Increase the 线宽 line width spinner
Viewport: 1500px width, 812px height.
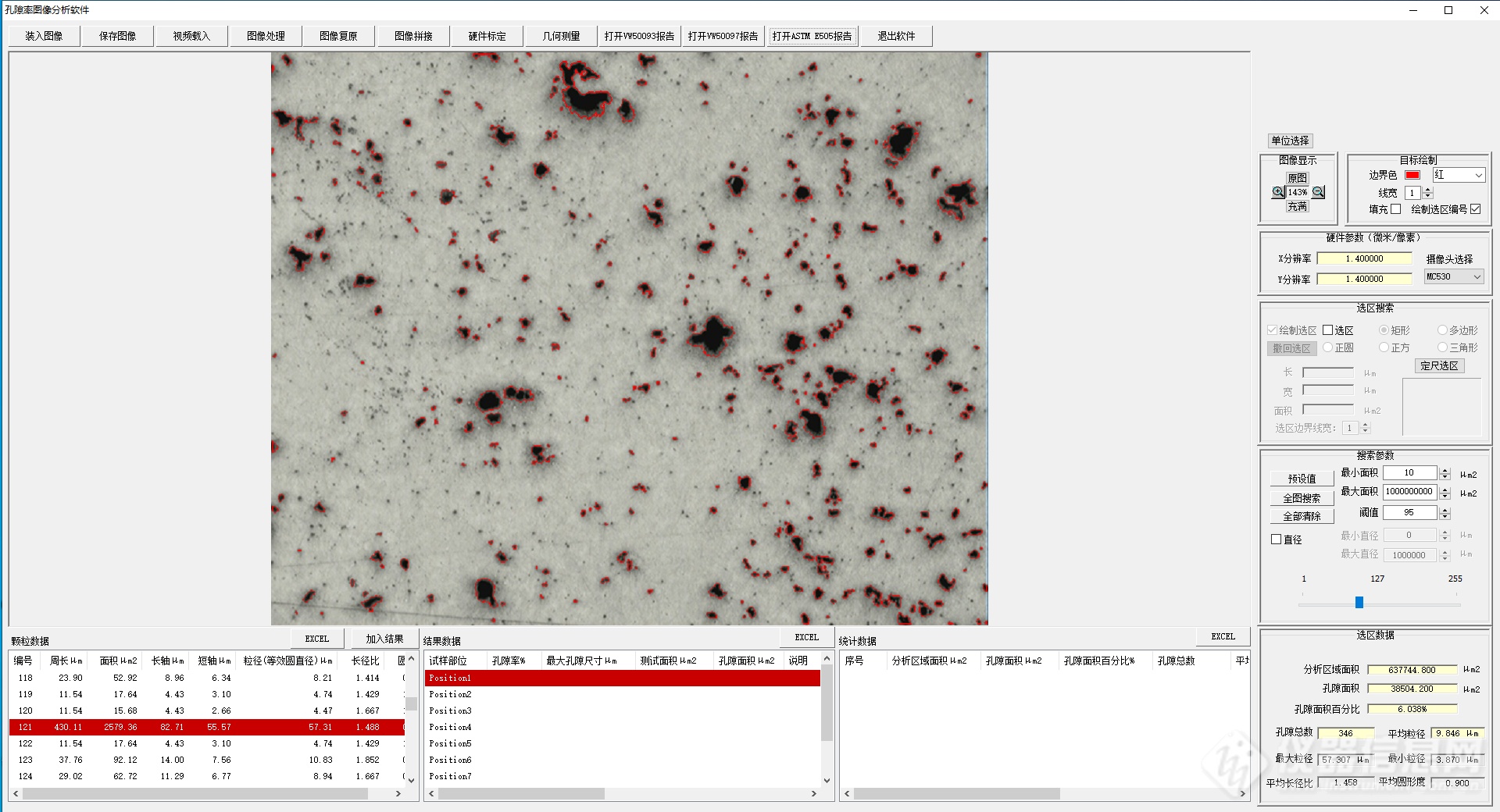[1428, 190]
